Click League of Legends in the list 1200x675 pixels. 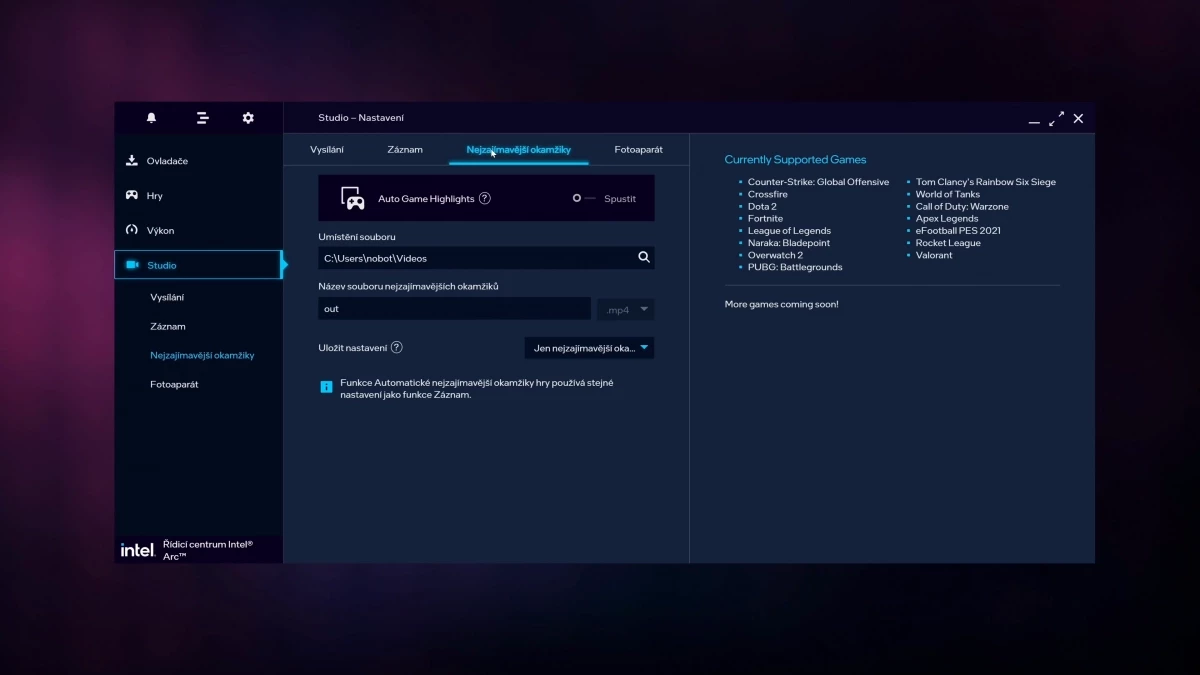point(789,230)
